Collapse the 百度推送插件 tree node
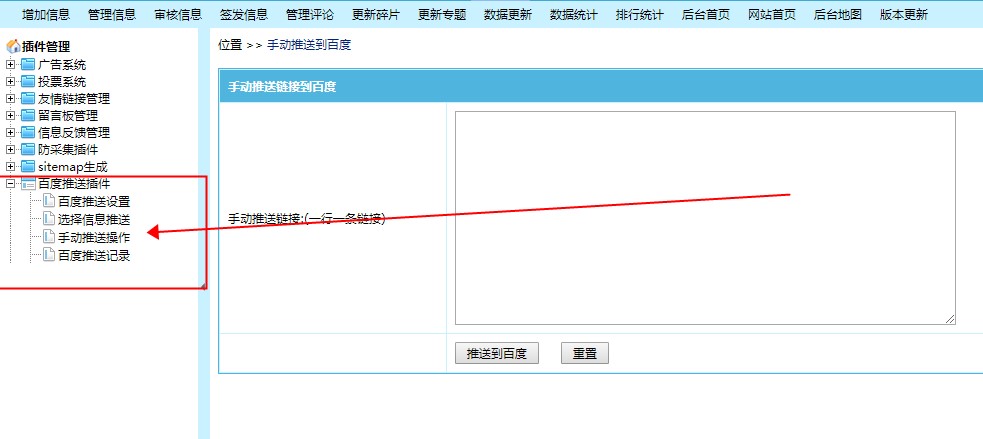The width and height of the screenshot is (983, 439). tap(10, 184)
